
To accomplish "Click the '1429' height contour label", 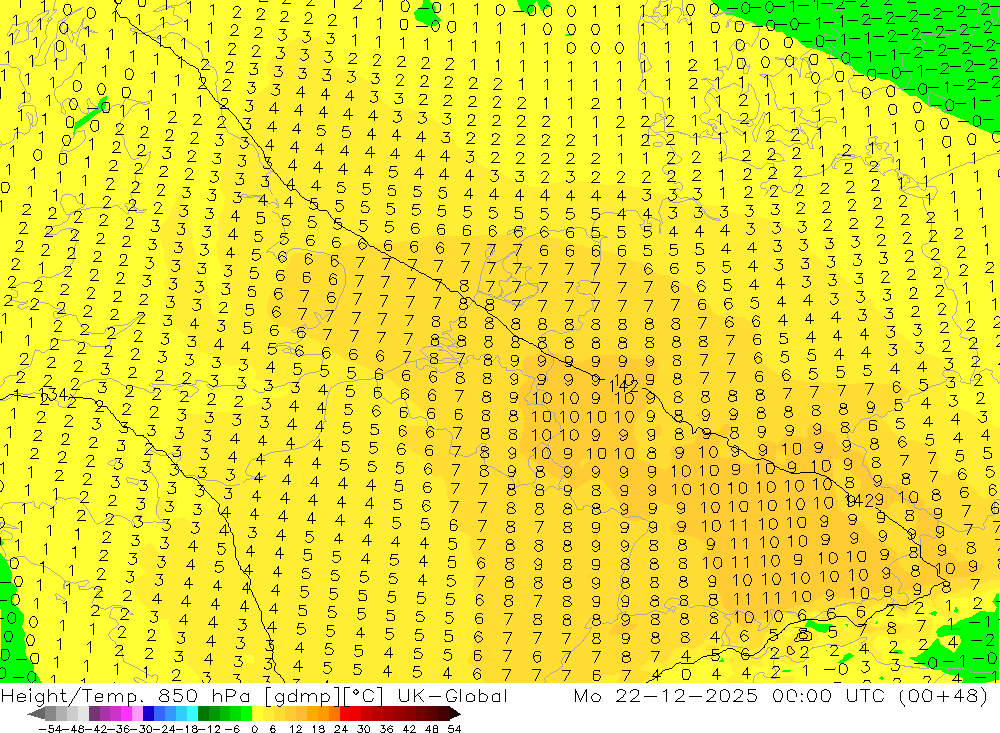I will (x=864, y=500).
